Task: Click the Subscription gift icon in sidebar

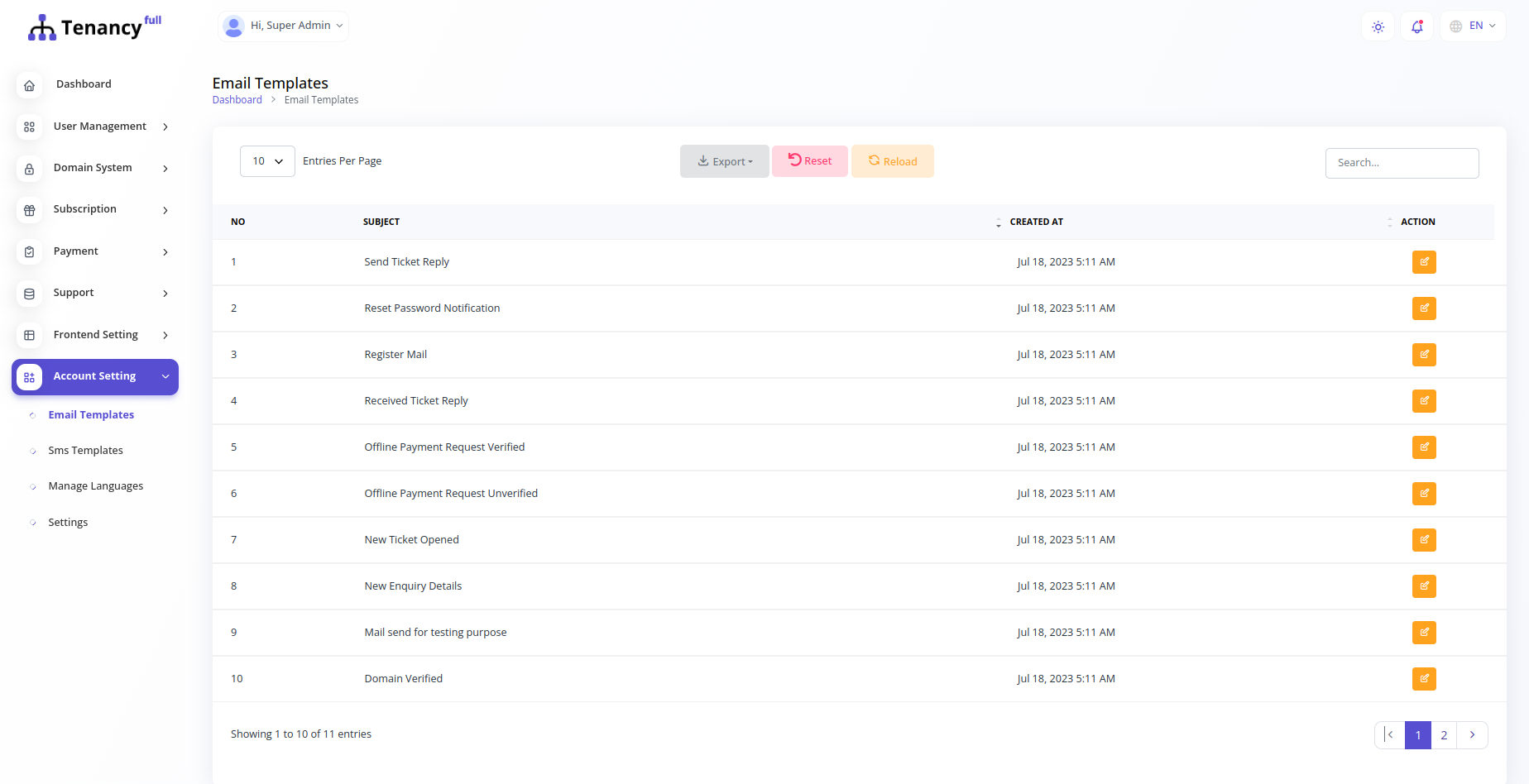Action: pos(29,210)
